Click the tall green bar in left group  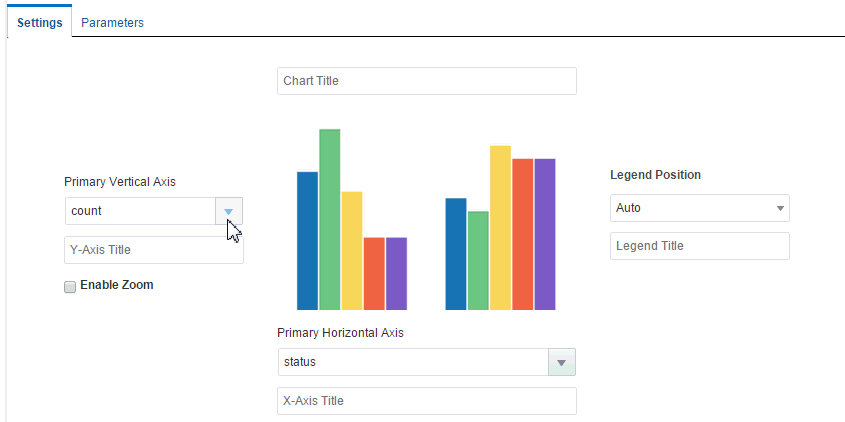(329, 219)
